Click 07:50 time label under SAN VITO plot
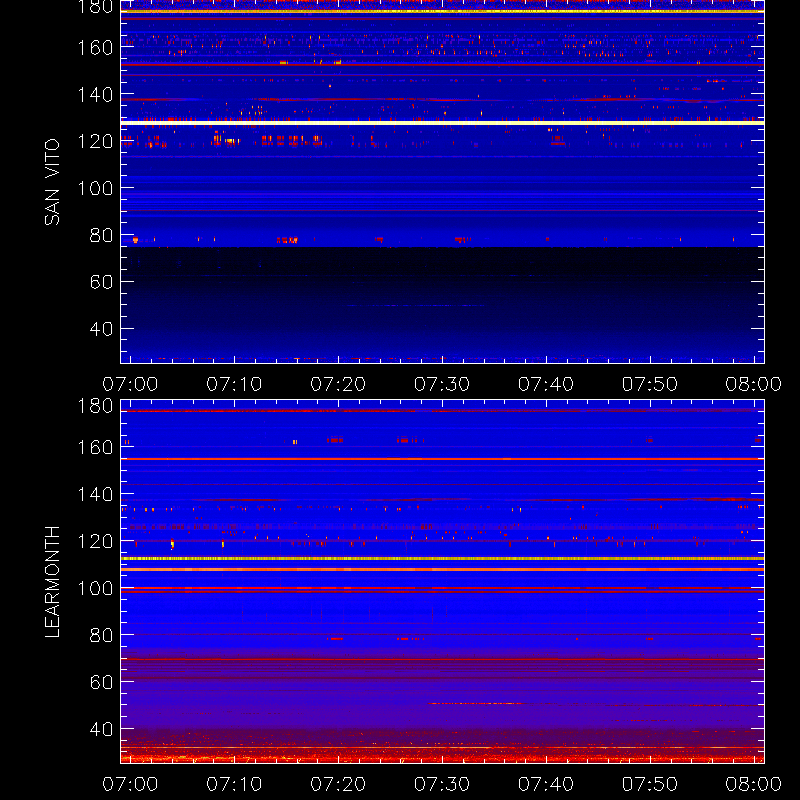This screenshot has width=800, height=800. [650, 384]
